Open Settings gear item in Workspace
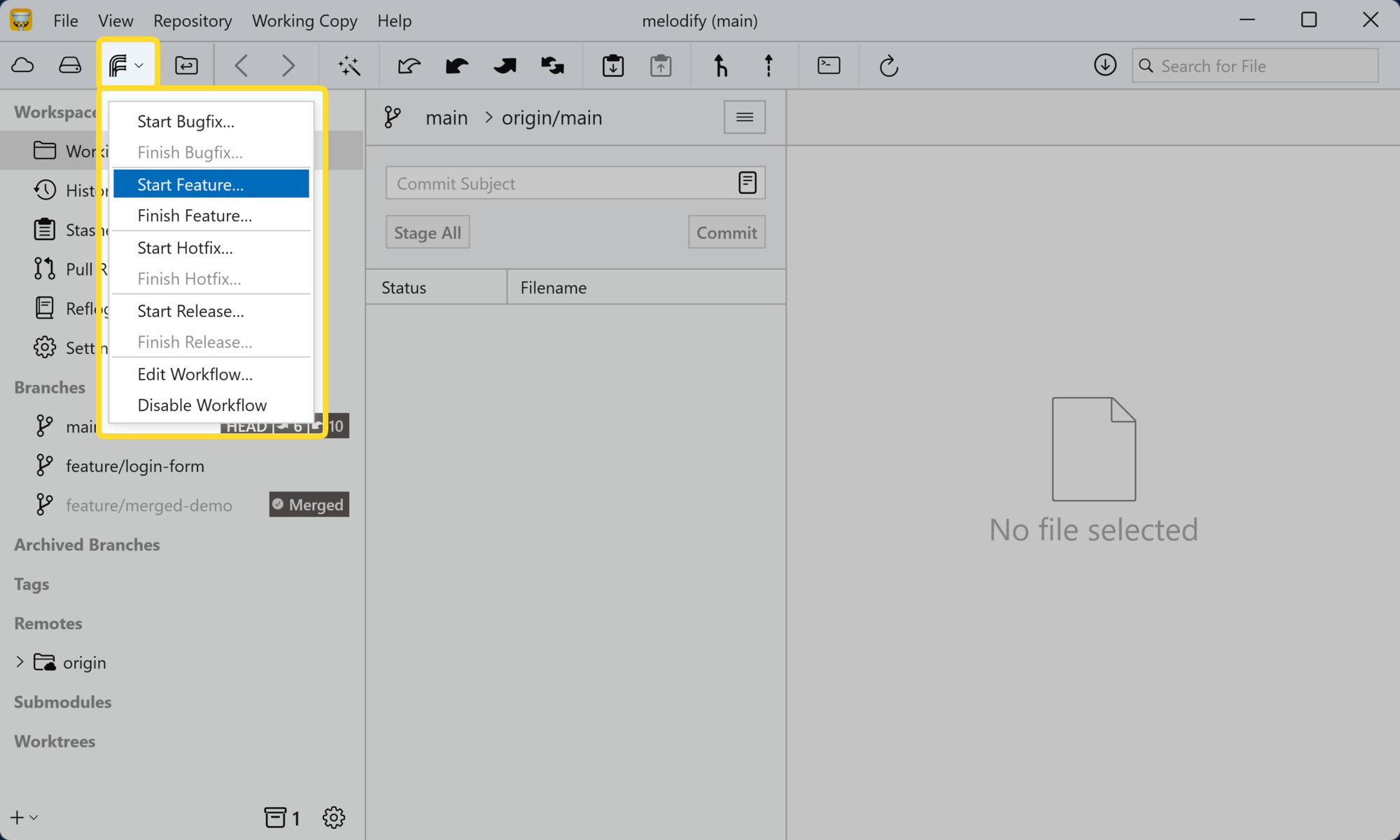Screen dimensions: 1400x840 [45, 347]
